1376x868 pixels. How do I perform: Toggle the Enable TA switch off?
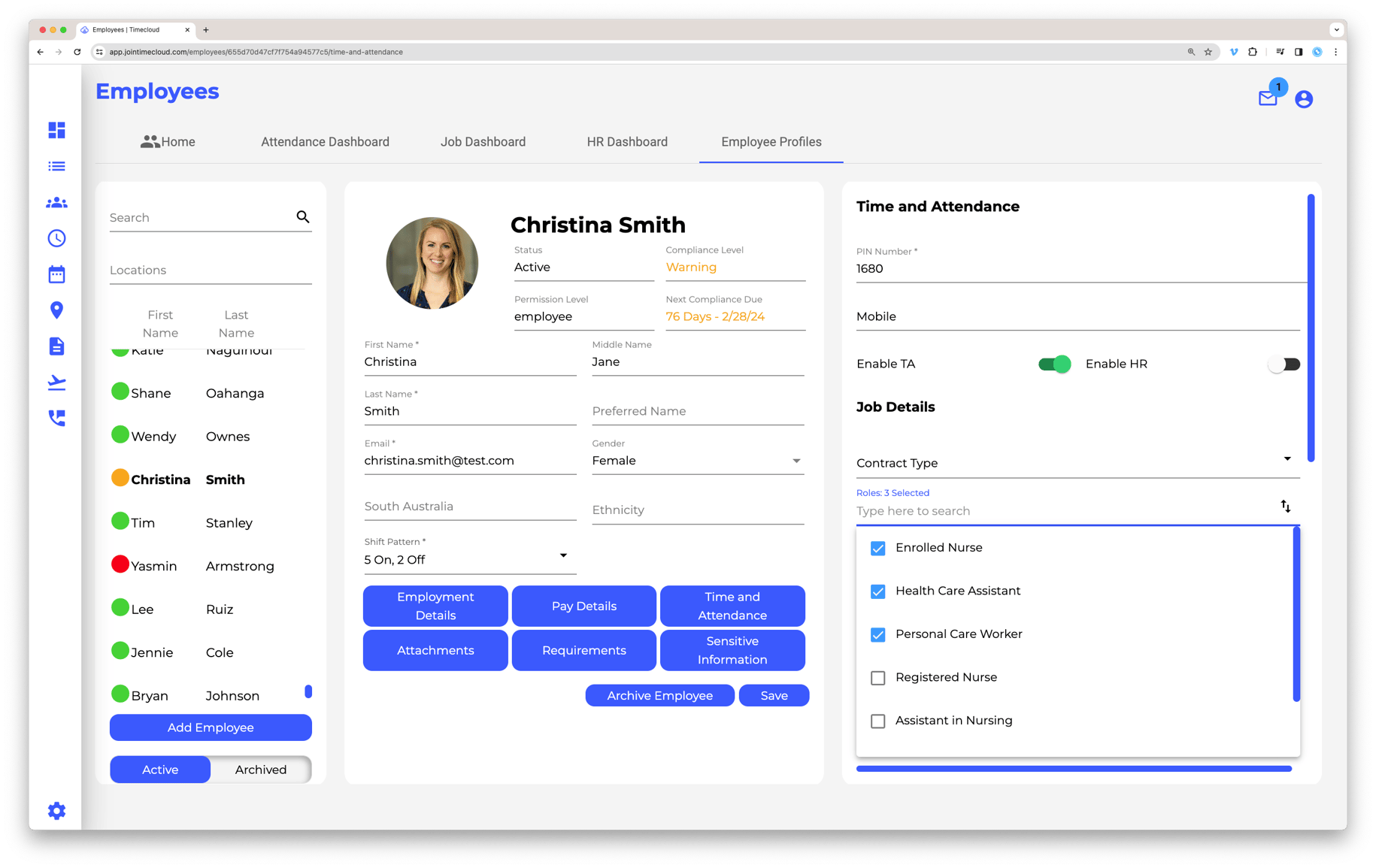(1054, 364)
